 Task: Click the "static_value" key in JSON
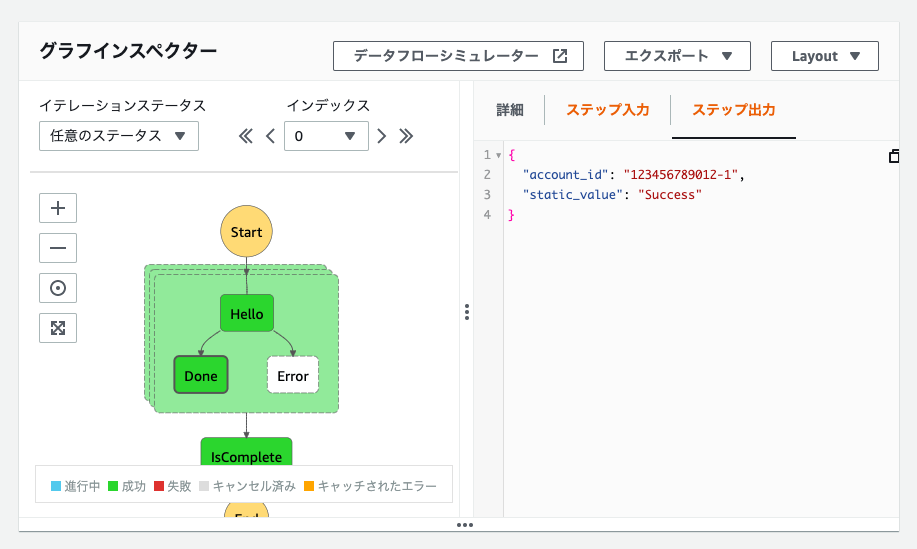573,195
